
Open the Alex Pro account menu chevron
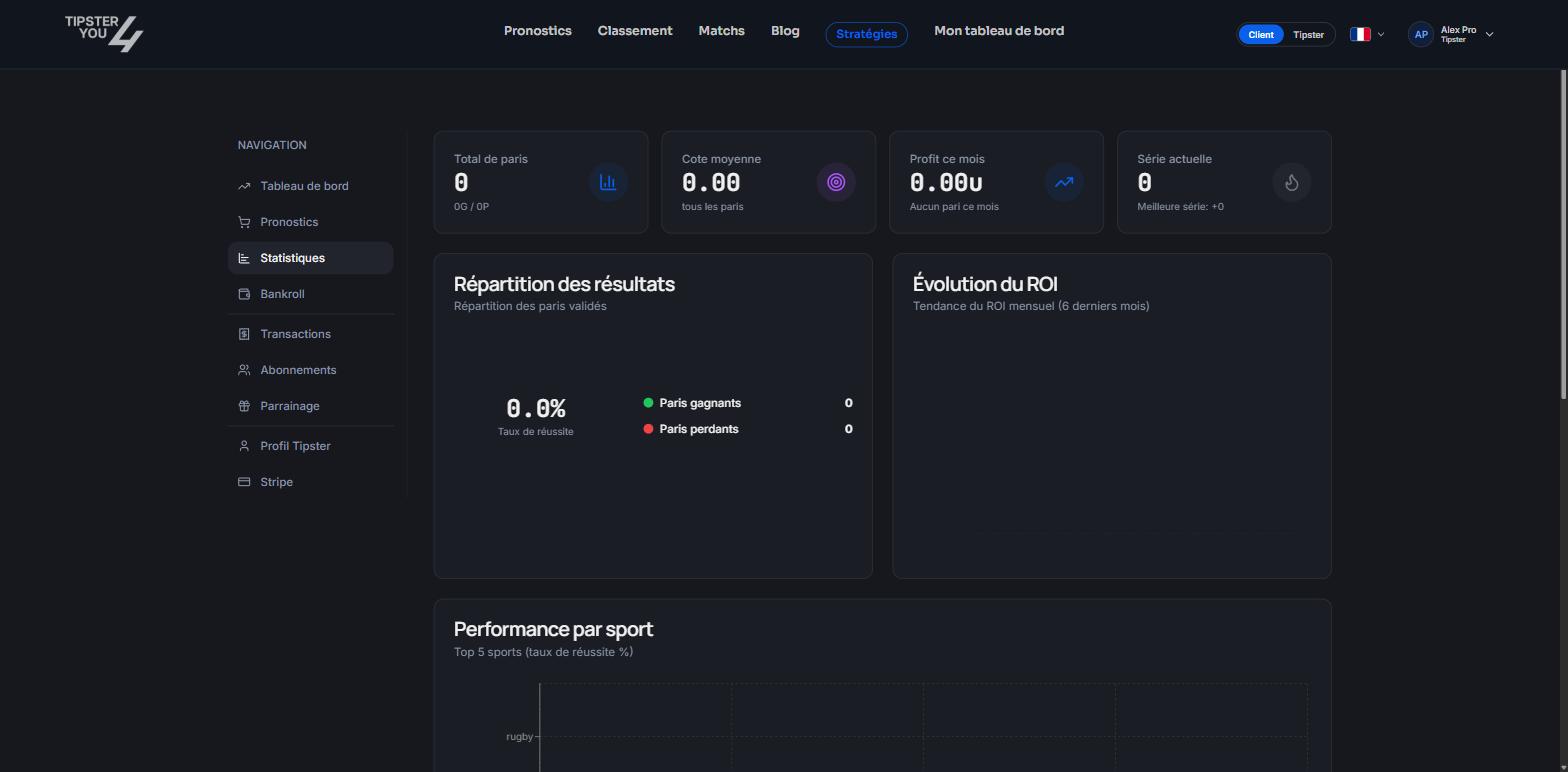pyautogui.click(x=1489, y=34)
